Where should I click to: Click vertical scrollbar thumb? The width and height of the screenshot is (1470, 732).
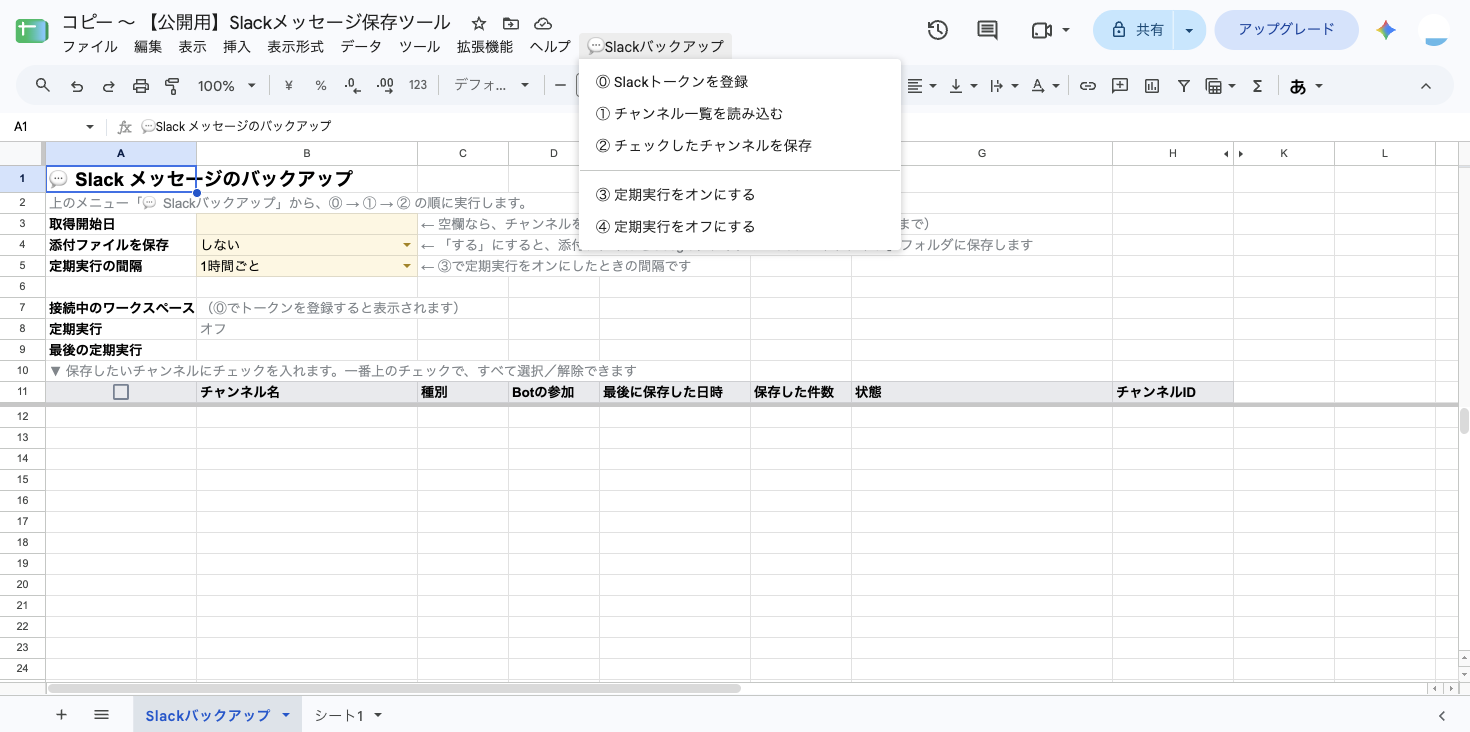[x=1464, y=421]
